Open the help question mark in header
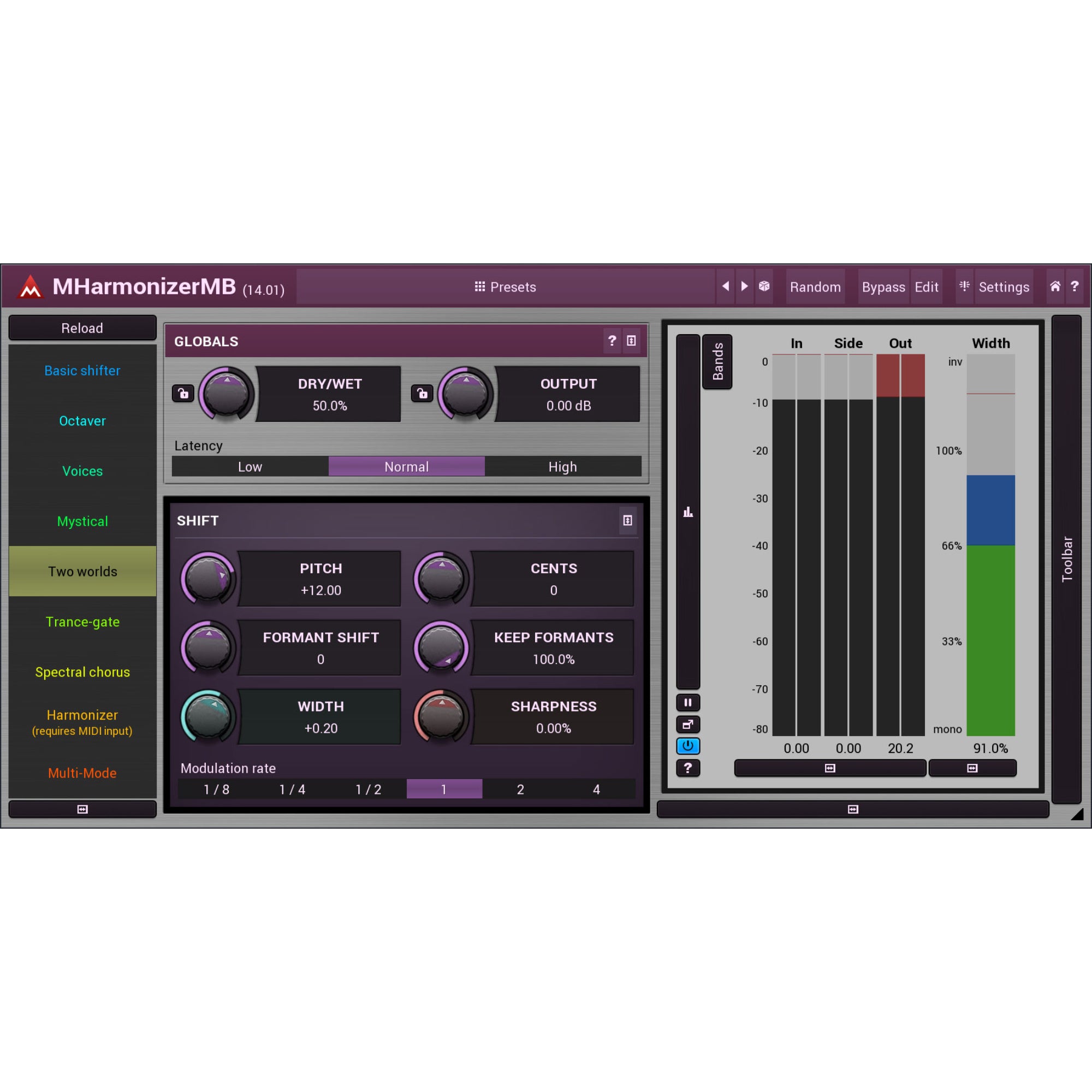 point(1075,287)
